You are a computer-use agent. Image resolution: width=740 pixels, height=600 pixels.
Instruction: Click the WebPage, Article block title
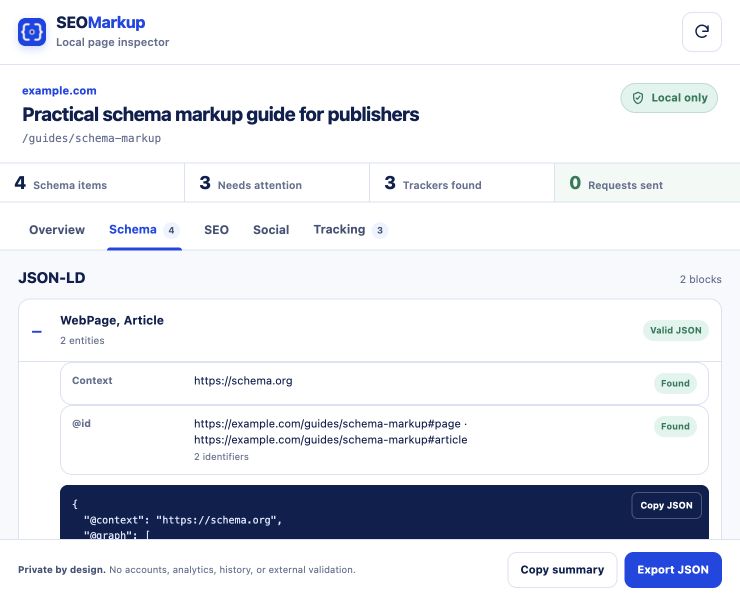[x=112, y=321]
